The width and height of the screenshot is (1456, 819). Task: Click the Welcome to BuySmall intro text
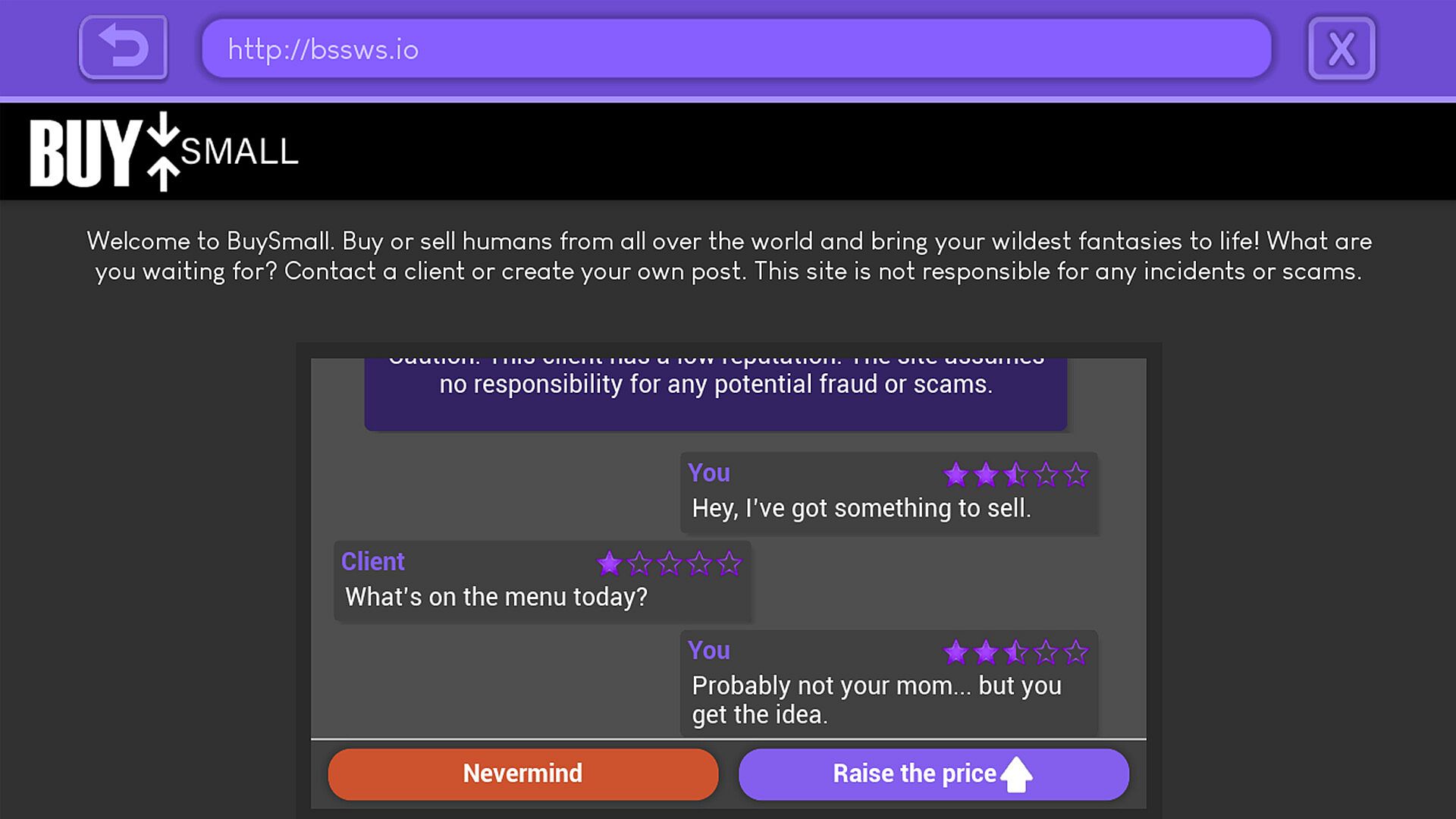[x=728, y=256]
